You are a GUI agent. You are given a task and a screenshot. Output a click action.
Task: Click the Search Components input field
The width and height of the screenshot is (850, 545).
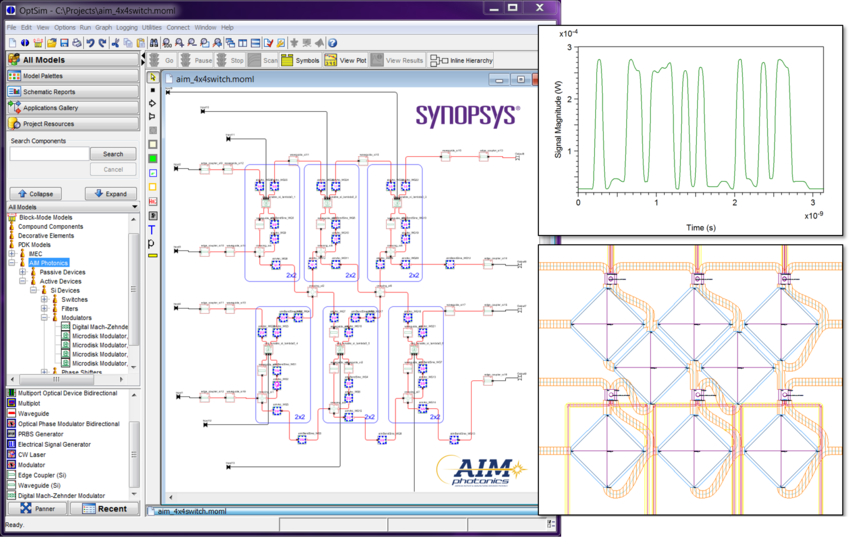tap(49, 154)
